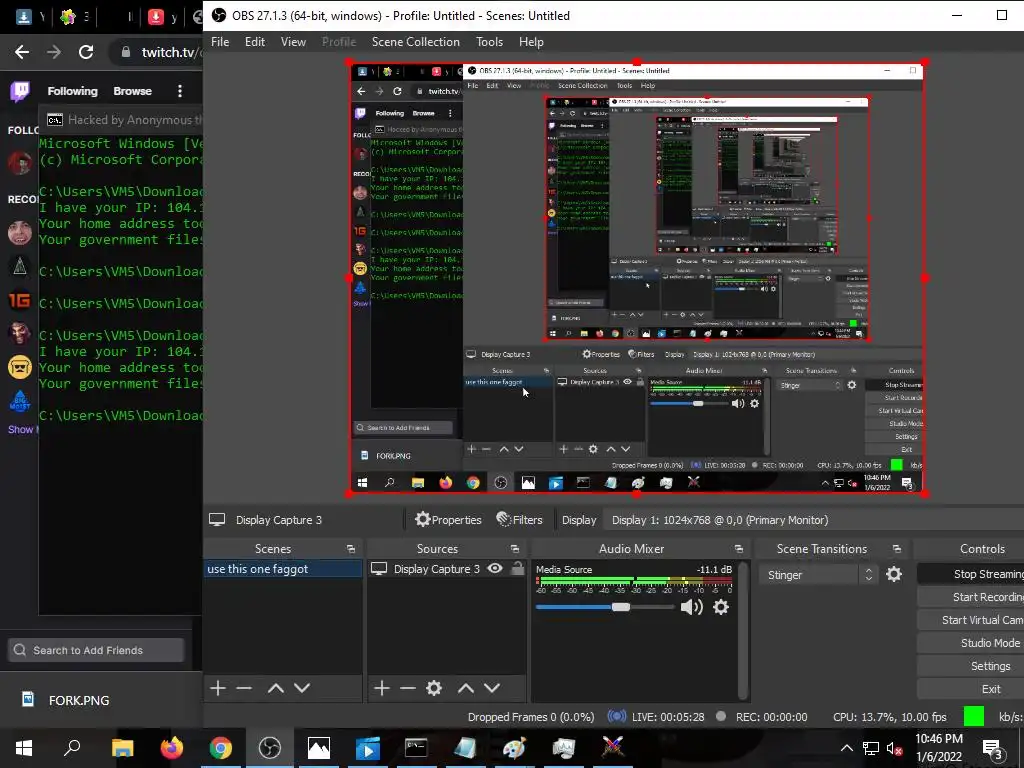Remove selected scene with the minus icon
The height and width of the screenshot is (768, 1024).
point(244,688)
